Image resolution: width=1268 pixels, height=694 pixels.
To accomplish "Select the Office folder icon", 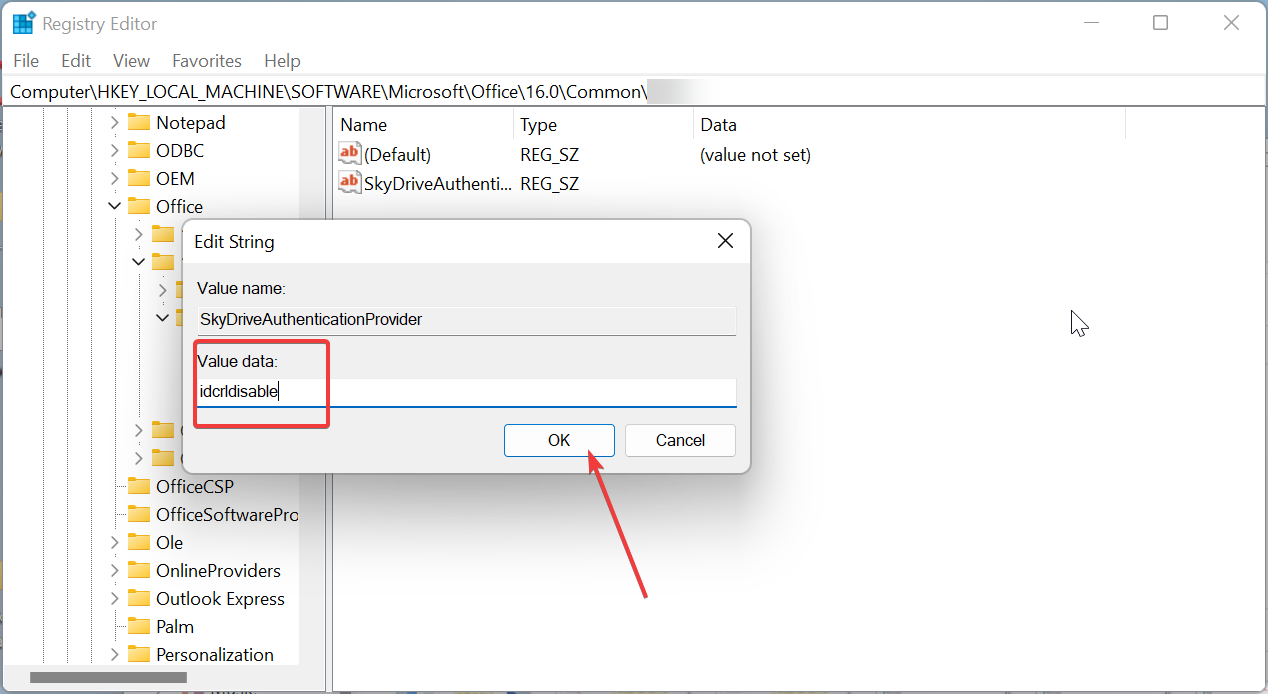I will [x=138, y=207].
